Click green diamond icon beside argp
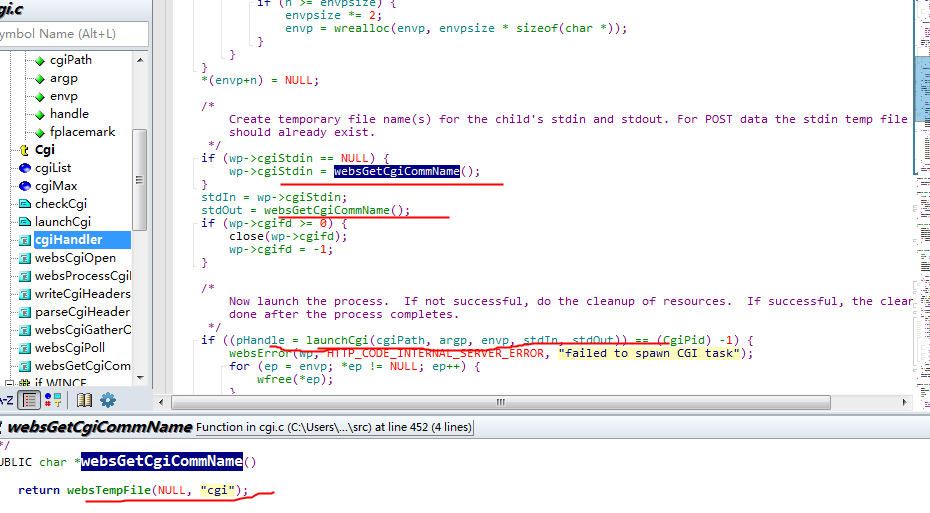930x513 pixels. (40, 79)
